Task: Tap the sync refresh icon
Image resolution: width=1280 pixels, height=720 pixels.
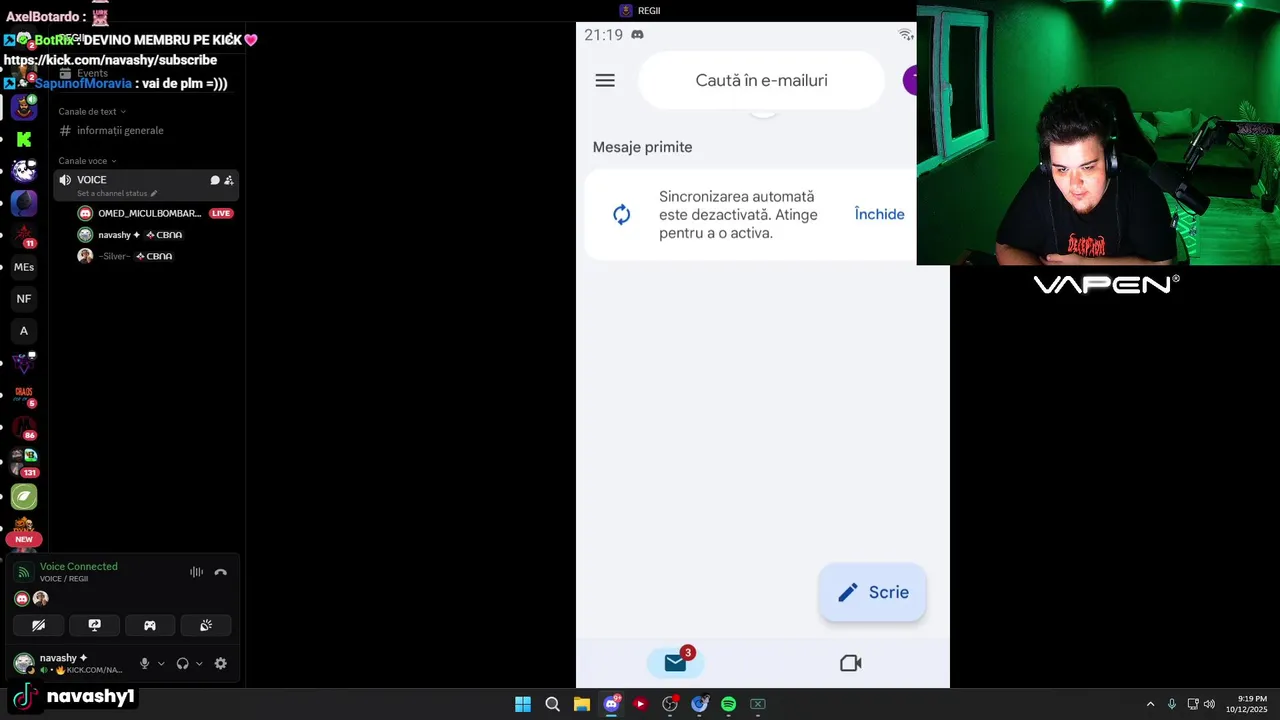Action: (622, 215)
